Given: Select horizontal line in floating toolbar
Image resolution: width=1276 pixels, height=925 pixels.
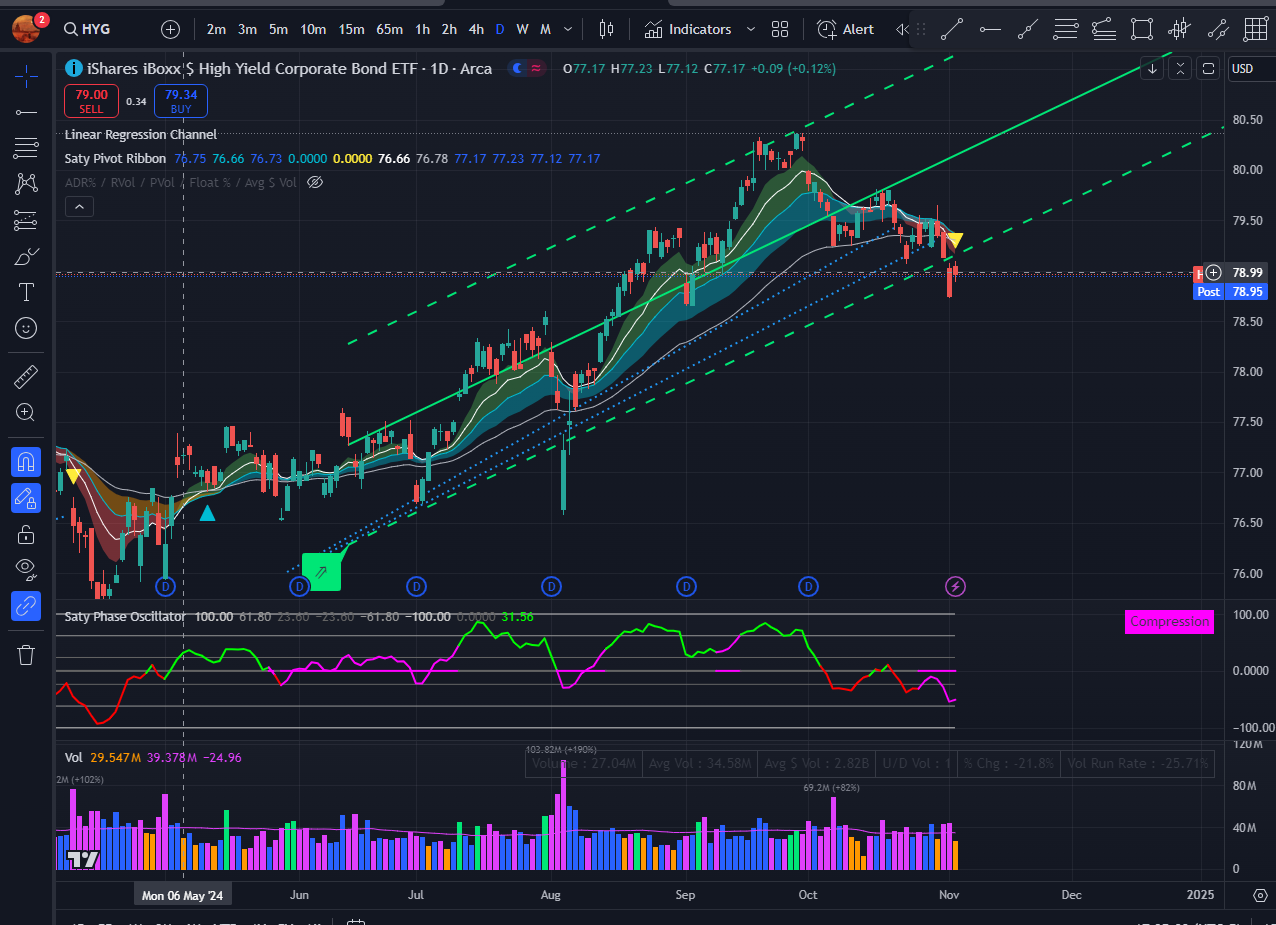Looking at the screenshot, I should [x=990, y=29].
